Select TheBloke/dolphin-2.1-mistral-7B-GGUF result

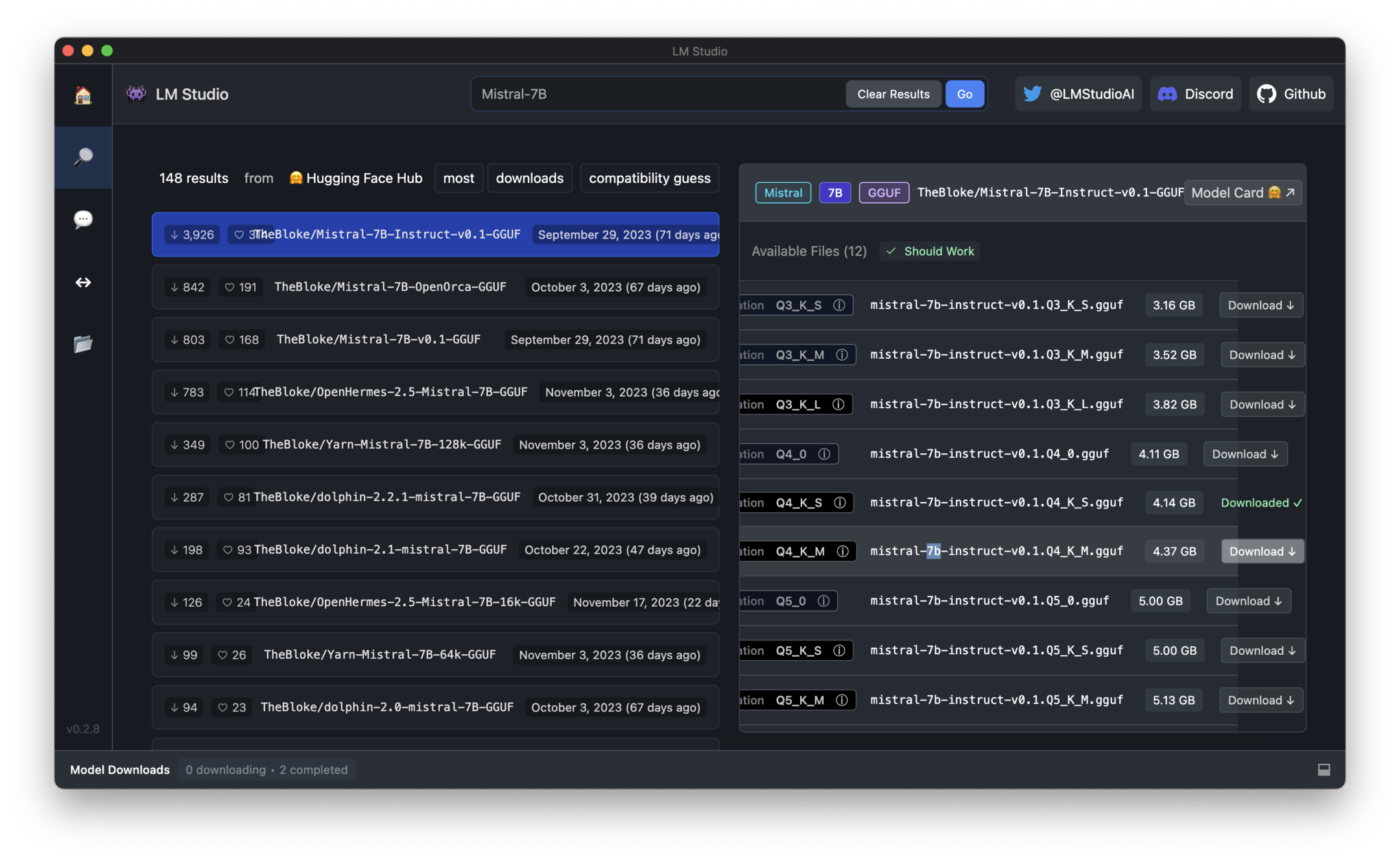click(x=435, y=549)
